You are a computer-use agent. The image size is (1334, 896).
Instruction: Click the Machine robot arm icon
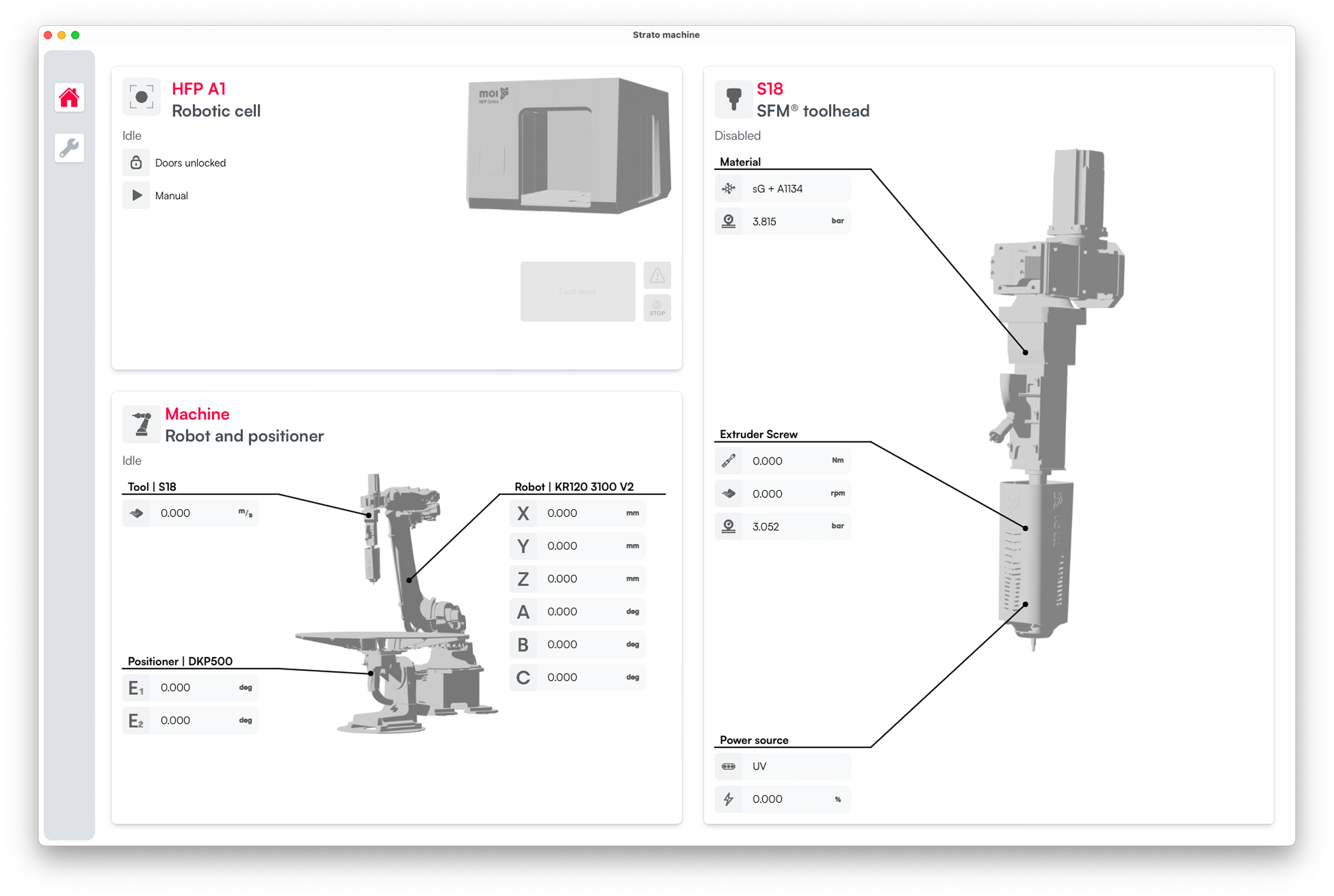click(141, 425)
